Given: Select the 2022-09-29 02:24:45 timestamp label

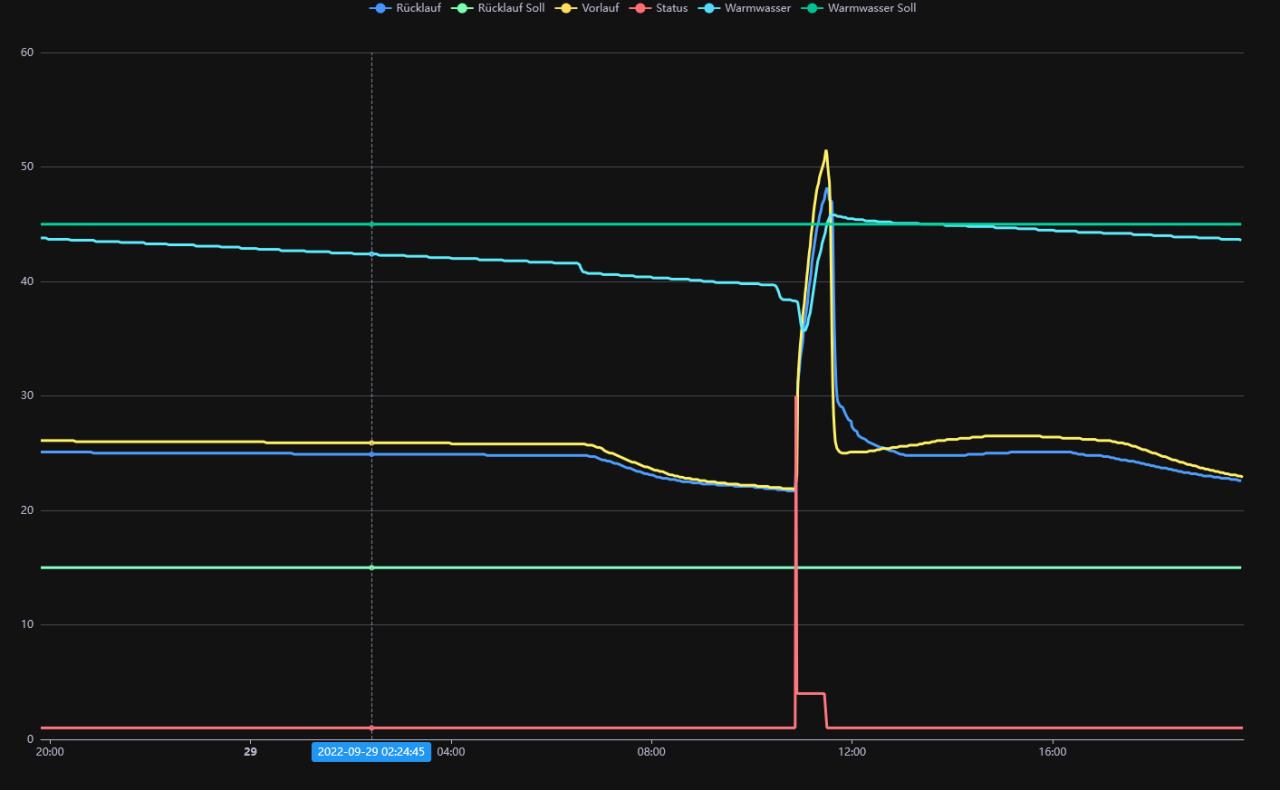Looking at the screenshot, I should pyautogui.click(x=371, y=752).
